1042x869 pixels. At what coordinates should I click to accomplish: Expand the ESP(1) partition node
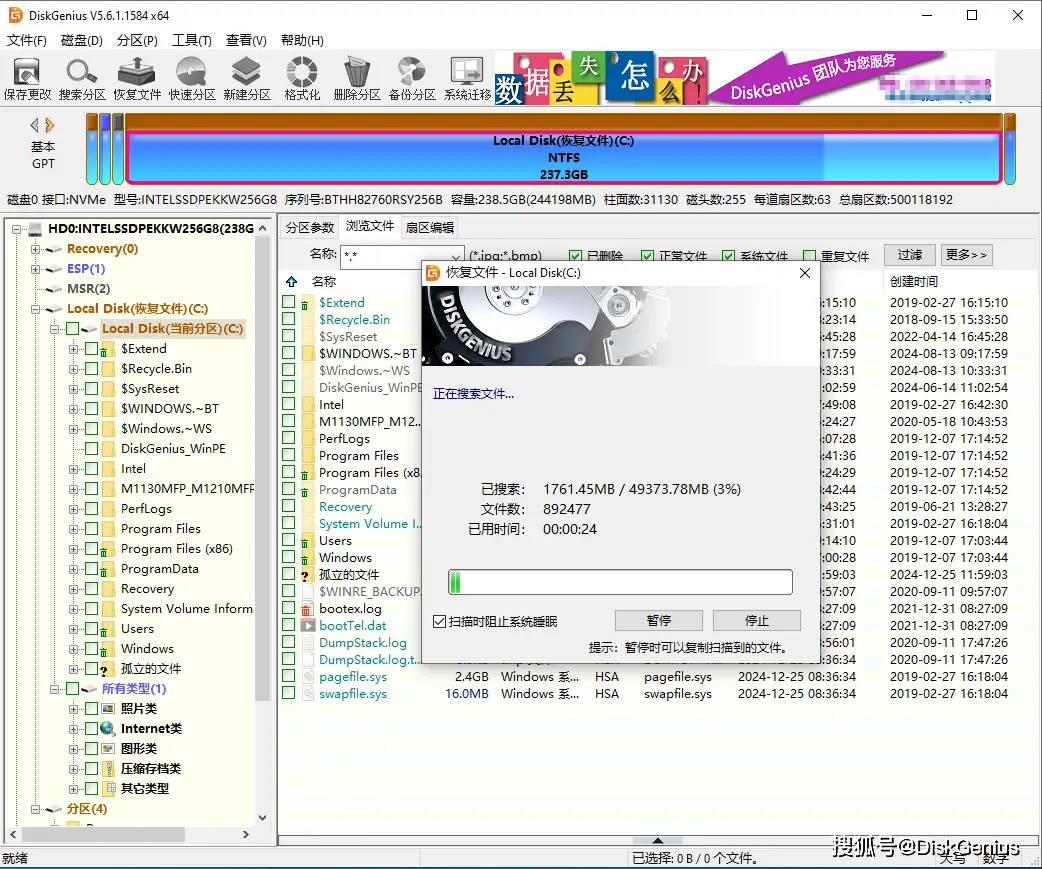(36, 269)
